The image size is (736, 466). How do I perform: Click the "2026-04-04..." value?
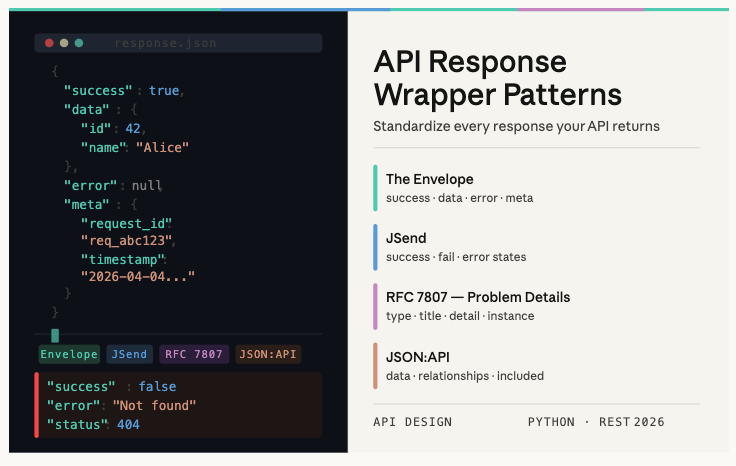[x=138, y=276]
